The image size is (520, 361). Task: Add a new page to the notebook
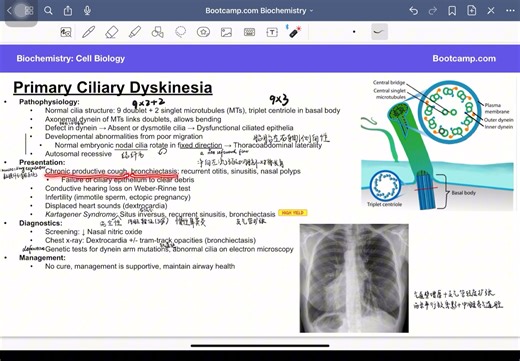471,11
